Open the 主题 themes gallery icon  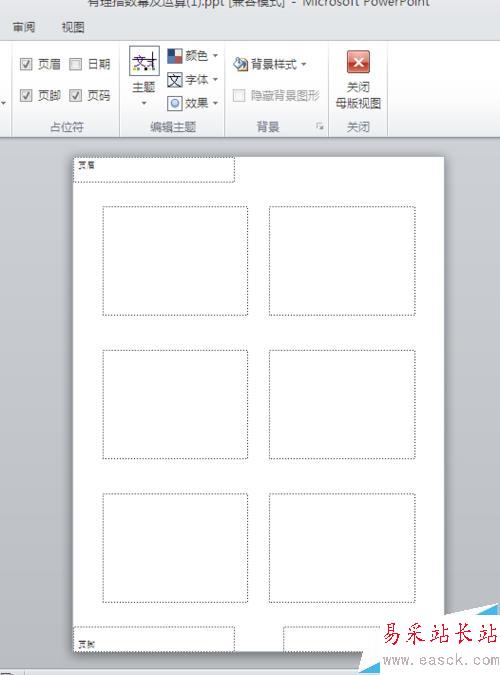click(x=144, y=61)
